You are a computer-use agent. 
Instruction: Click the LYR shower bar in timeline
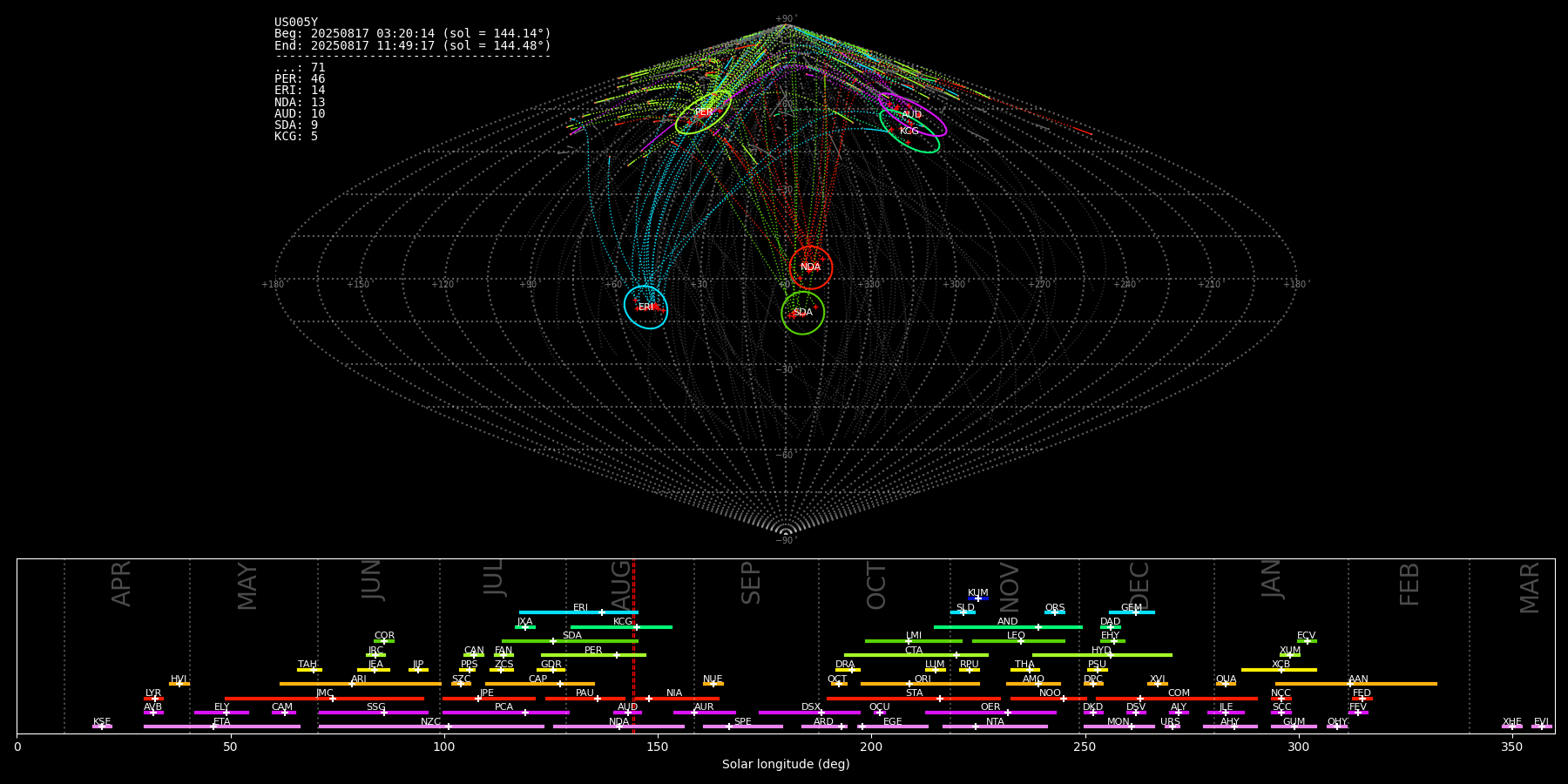153,698
